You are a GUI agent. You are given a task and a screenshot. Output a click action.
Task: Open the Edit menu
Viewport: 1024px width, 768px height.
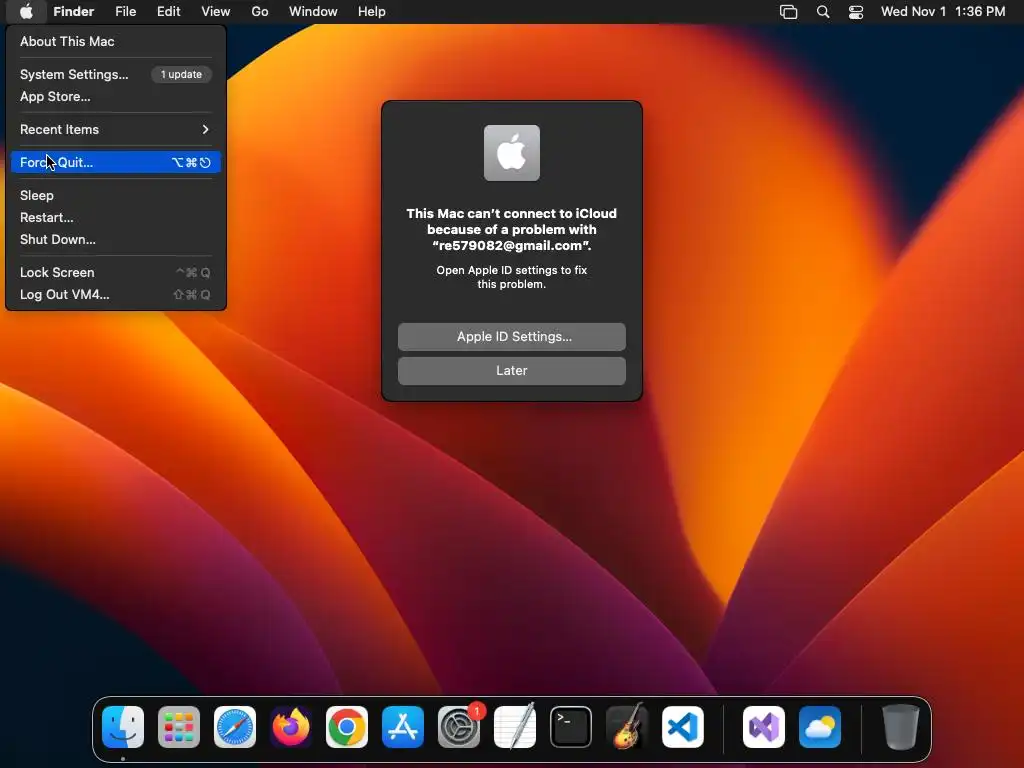(168, 12)
